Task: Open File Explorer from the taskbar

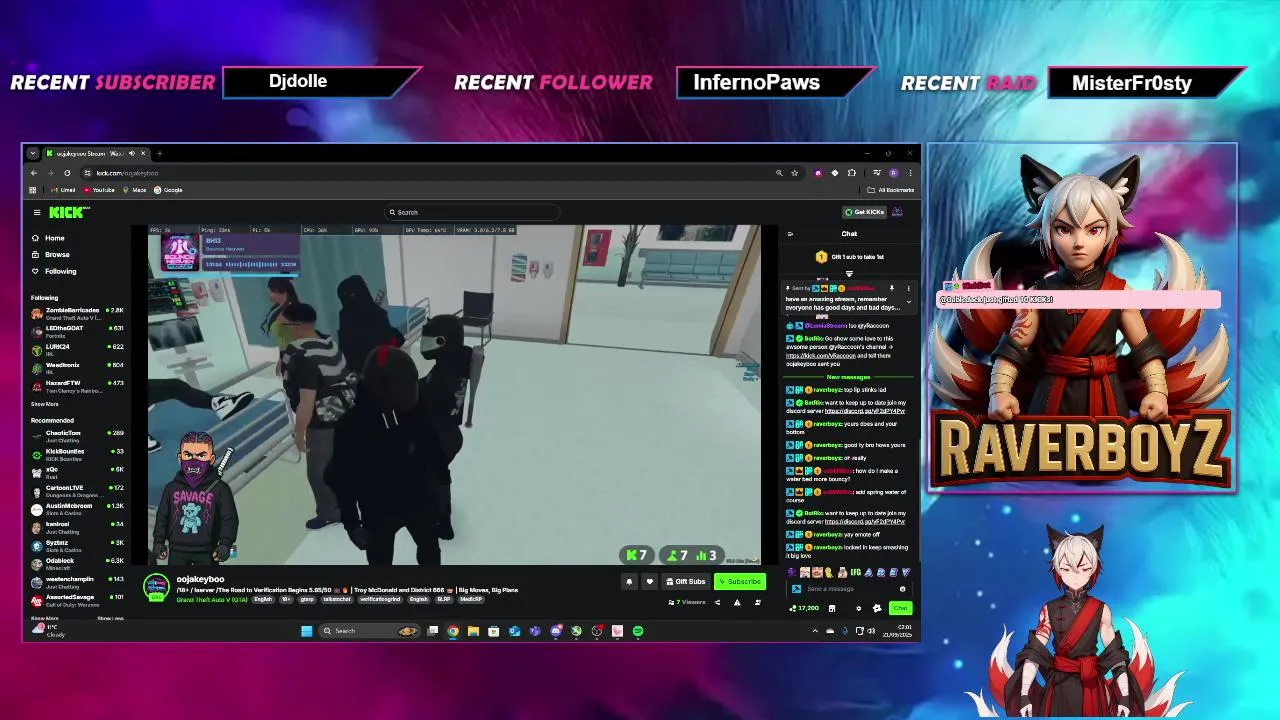Action: coord(473,631)
